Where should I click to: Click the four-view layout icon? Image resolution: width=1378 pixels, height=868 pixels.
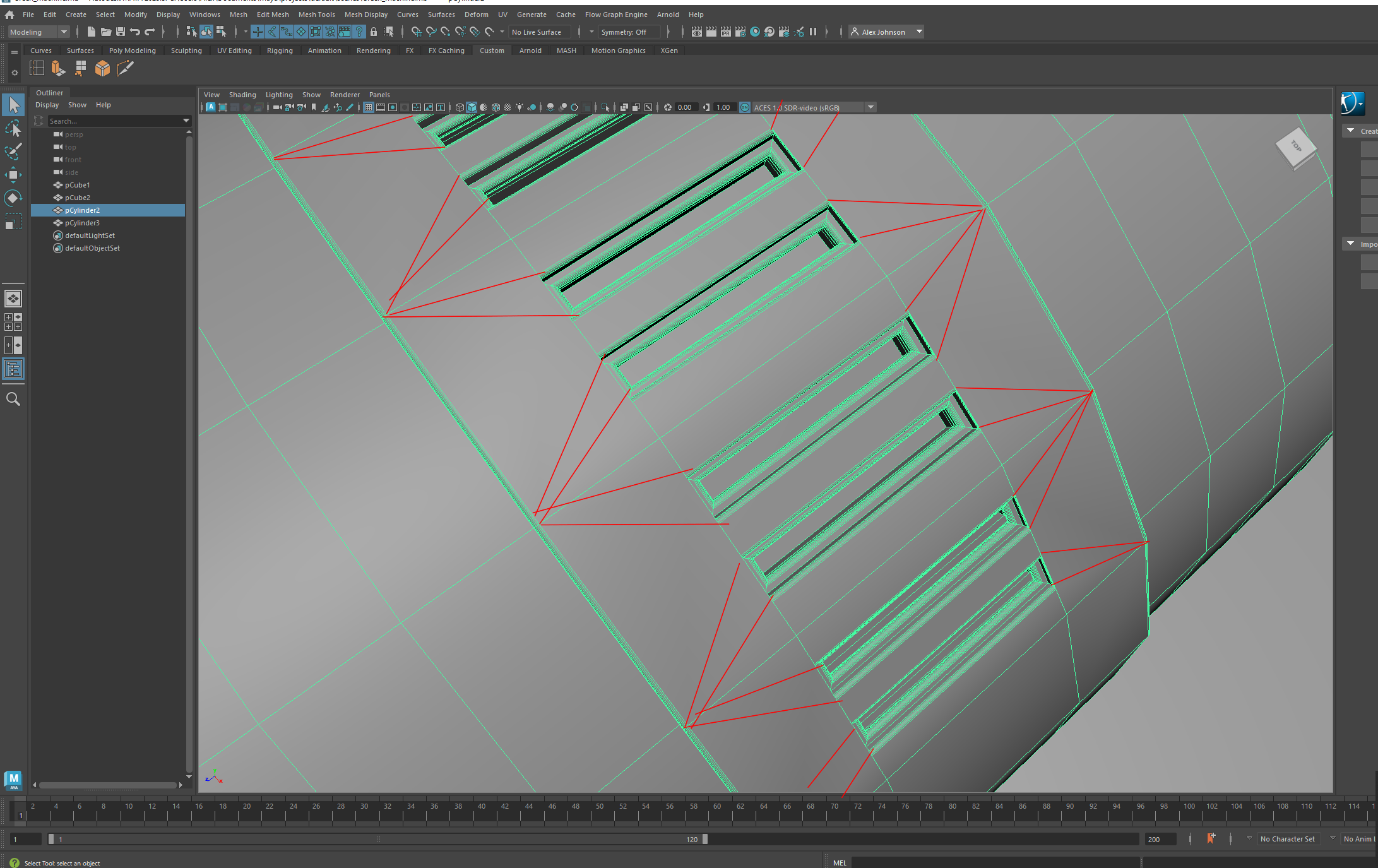(13, 322)
